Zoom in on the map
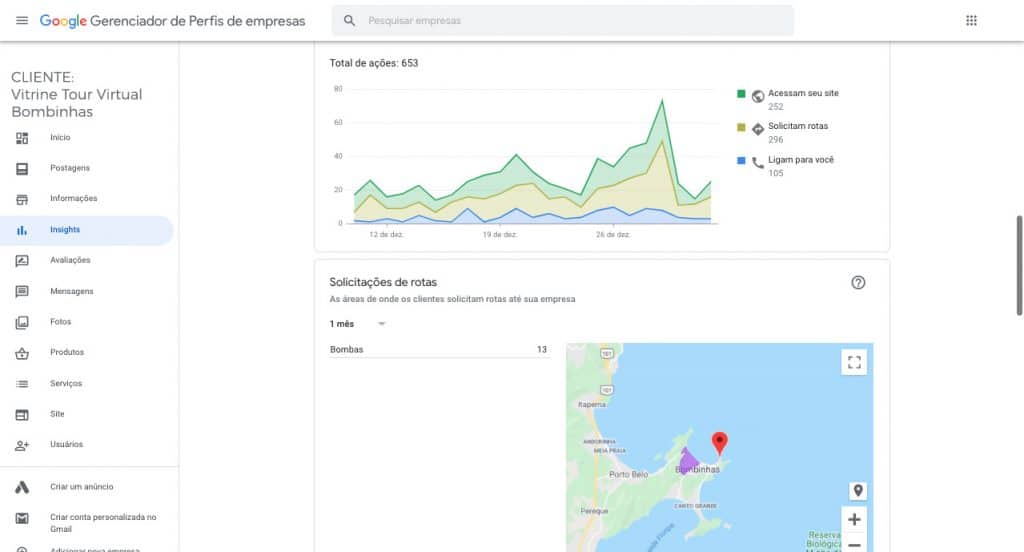This screenshot has height=552, width=1024. (854, 519)
